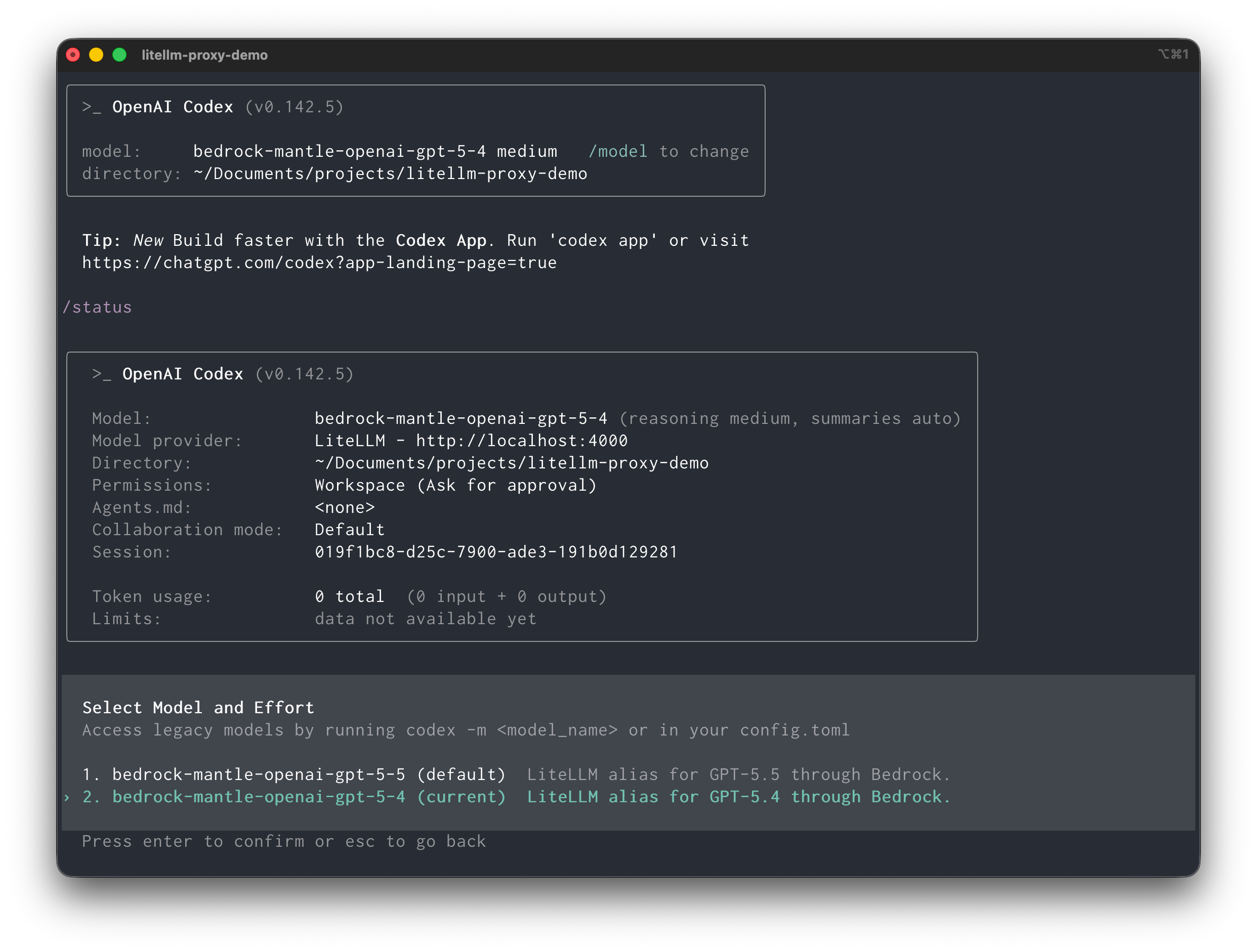This screenshot has width=1257, height=952.
Task: Click the Limits text data not available yet
Action: pyautogui.click(x=426, y=619)
